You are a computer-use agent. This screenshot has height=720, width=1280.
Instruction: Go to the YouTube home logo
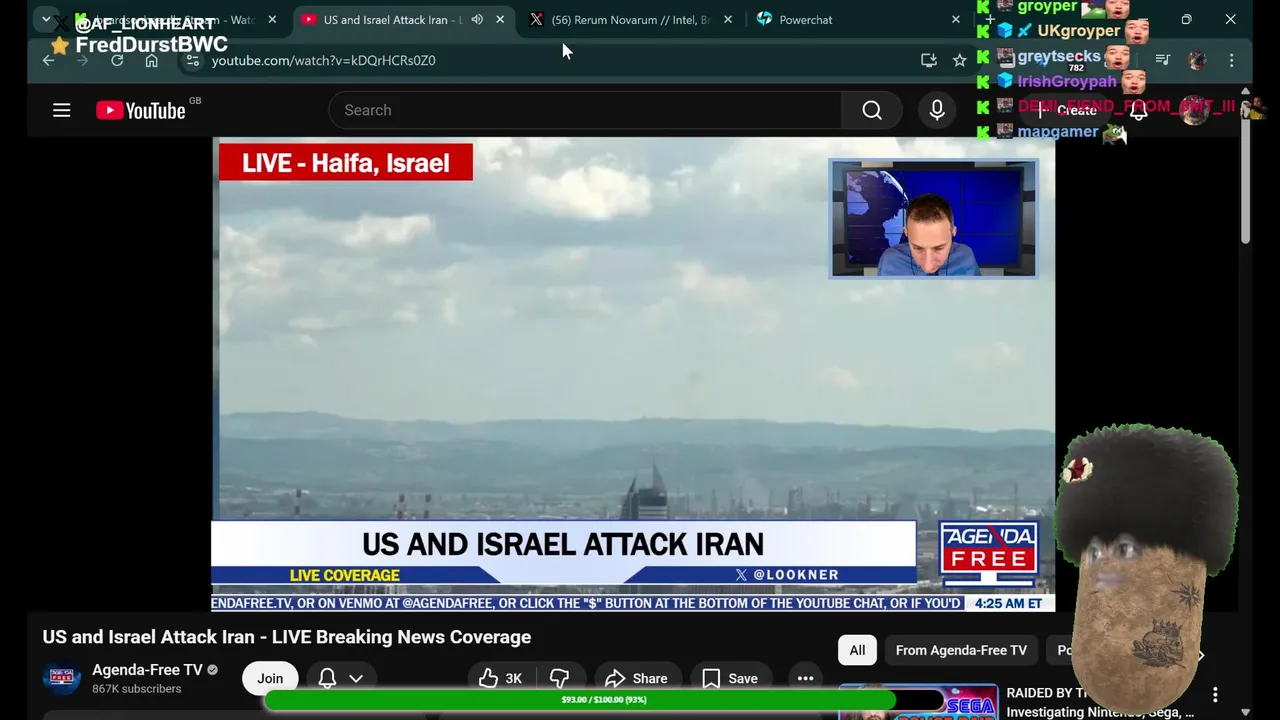click(141, 110)
